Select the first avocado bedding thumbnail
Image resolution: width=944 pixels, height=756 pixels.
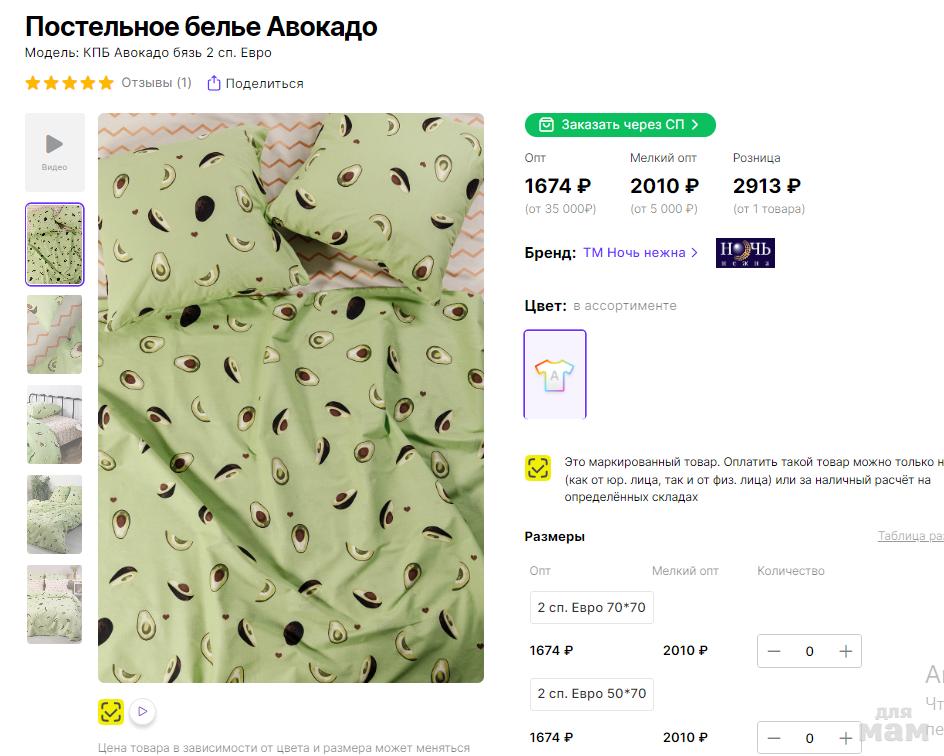coord(55,245)
